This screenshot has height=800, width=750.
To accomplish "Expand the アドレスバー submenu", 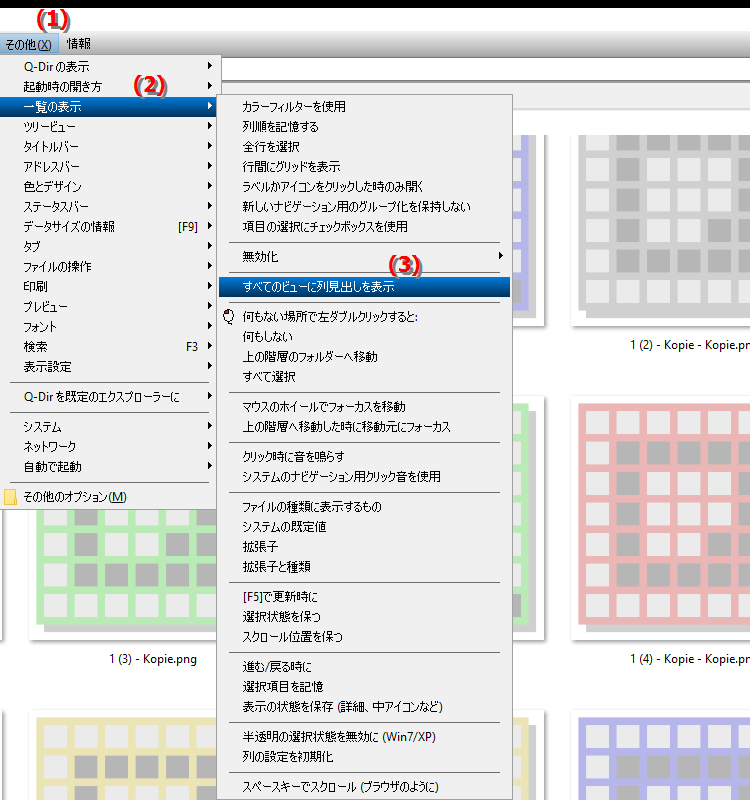I will 108,166.
